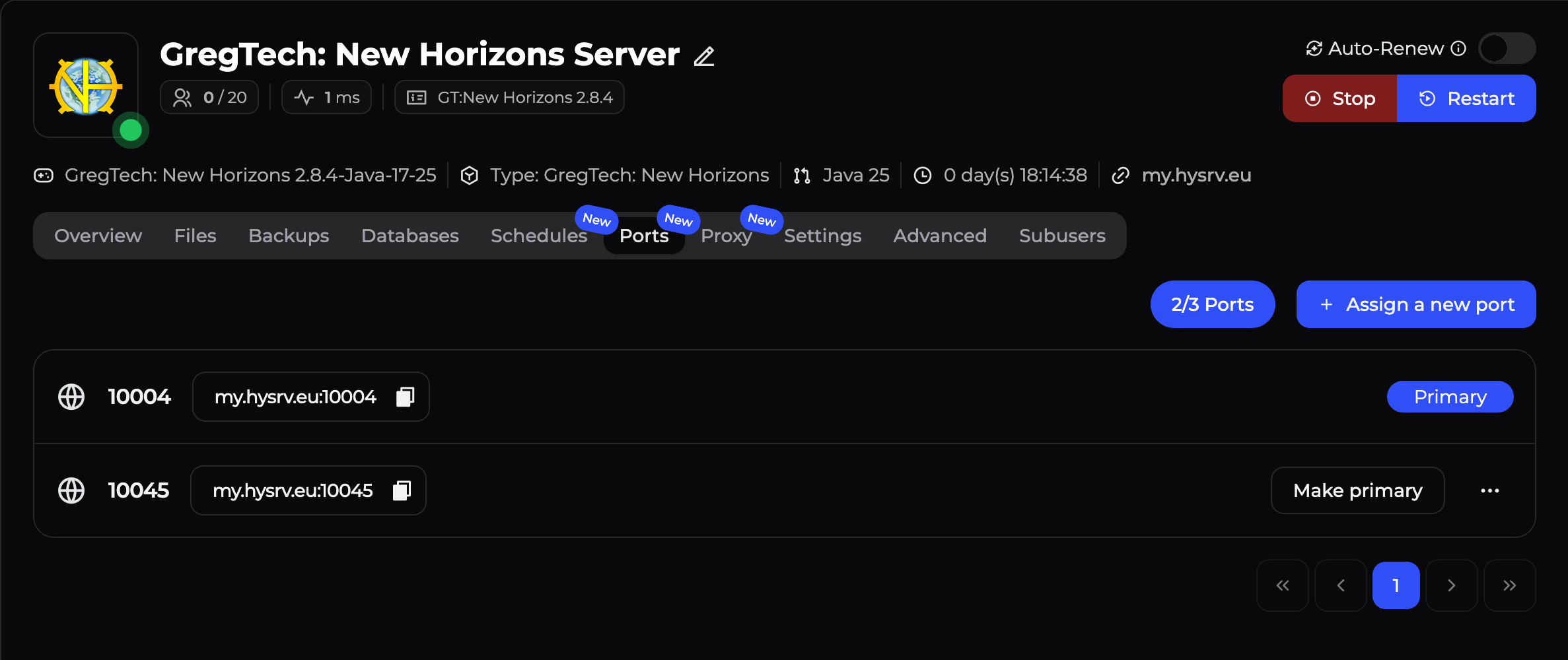Image resolution: width=1568 pixels, height=660 pixels.
Task: Open the Subusers tab
Action: (1062, 236)
